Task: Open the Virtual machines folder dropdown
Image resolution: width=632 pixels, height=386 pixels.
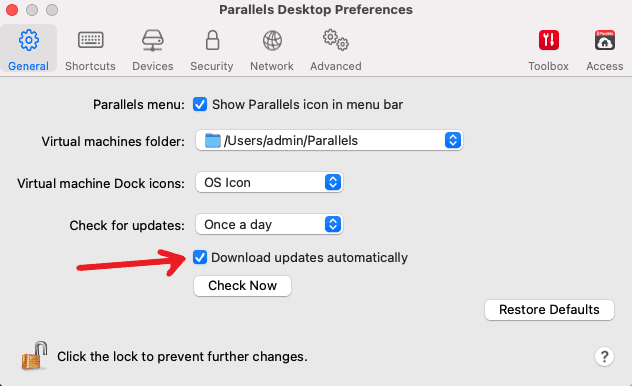Action: [329, 140]
